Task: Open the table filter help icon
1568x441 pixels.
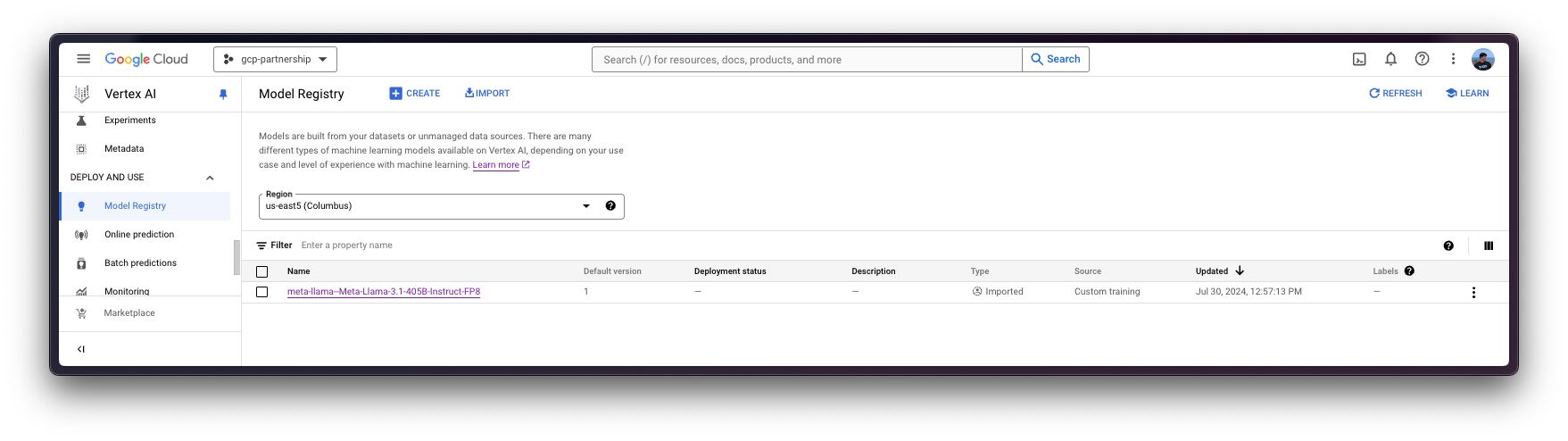Action: pos(1448,246)
